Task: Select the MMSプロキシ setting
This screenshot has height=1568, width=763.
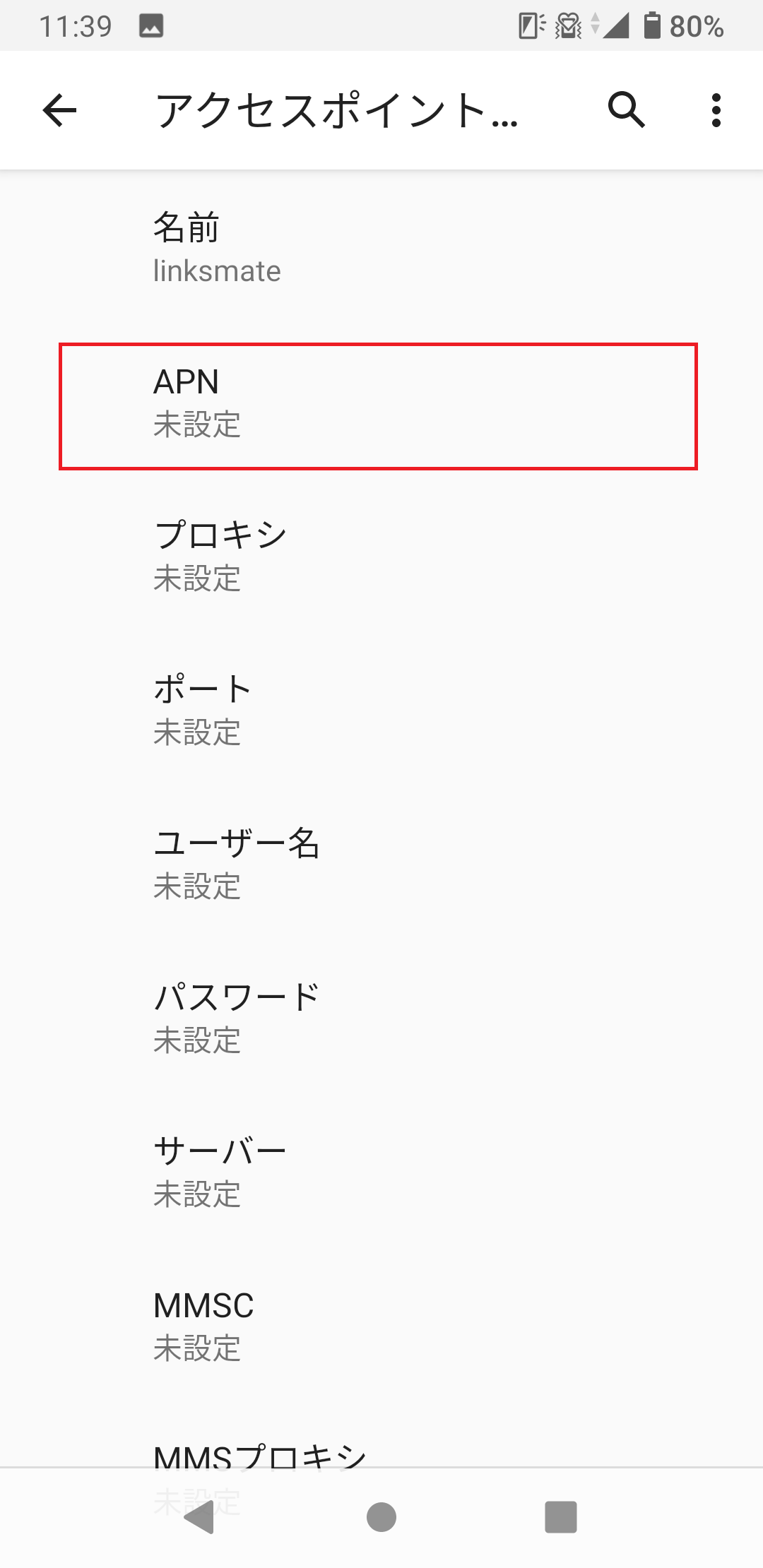Action: [x=260, y=1454]
